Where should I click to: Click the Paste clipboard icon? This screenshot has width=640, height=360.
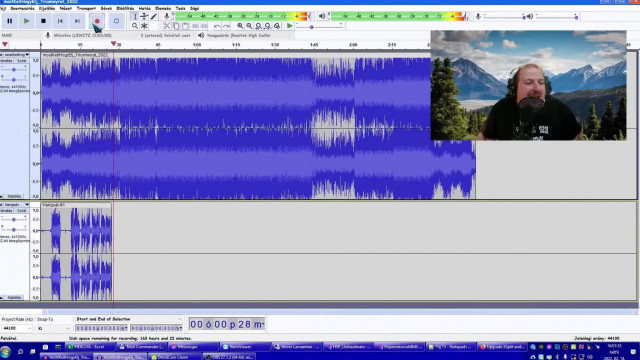tap(185, 26)
